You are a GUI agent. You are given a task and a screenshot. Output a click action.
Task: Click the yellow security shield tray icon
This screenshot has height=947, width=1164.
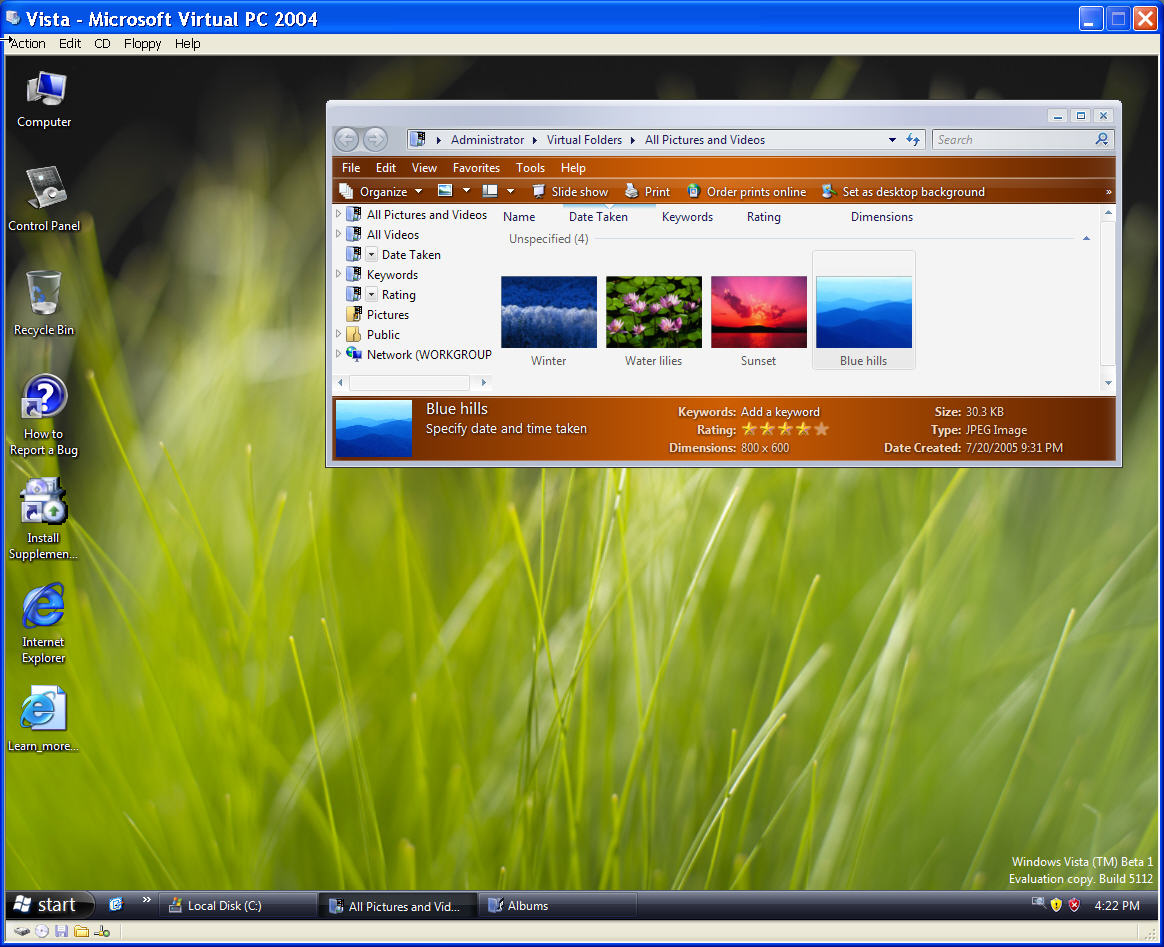click(x=1056, y=905)
